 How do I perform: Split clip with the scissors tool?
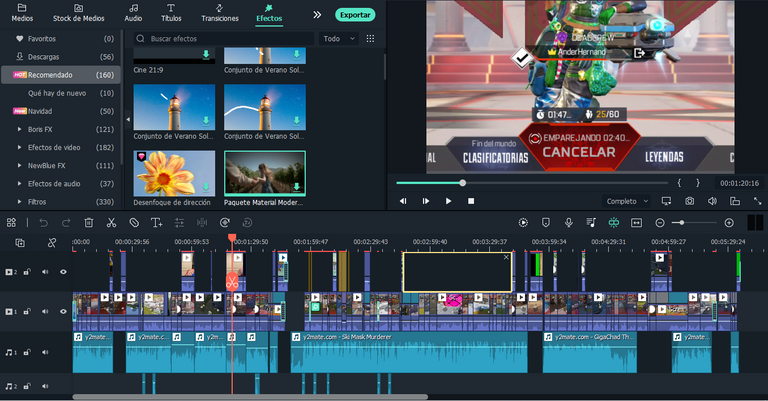(111, 223)
